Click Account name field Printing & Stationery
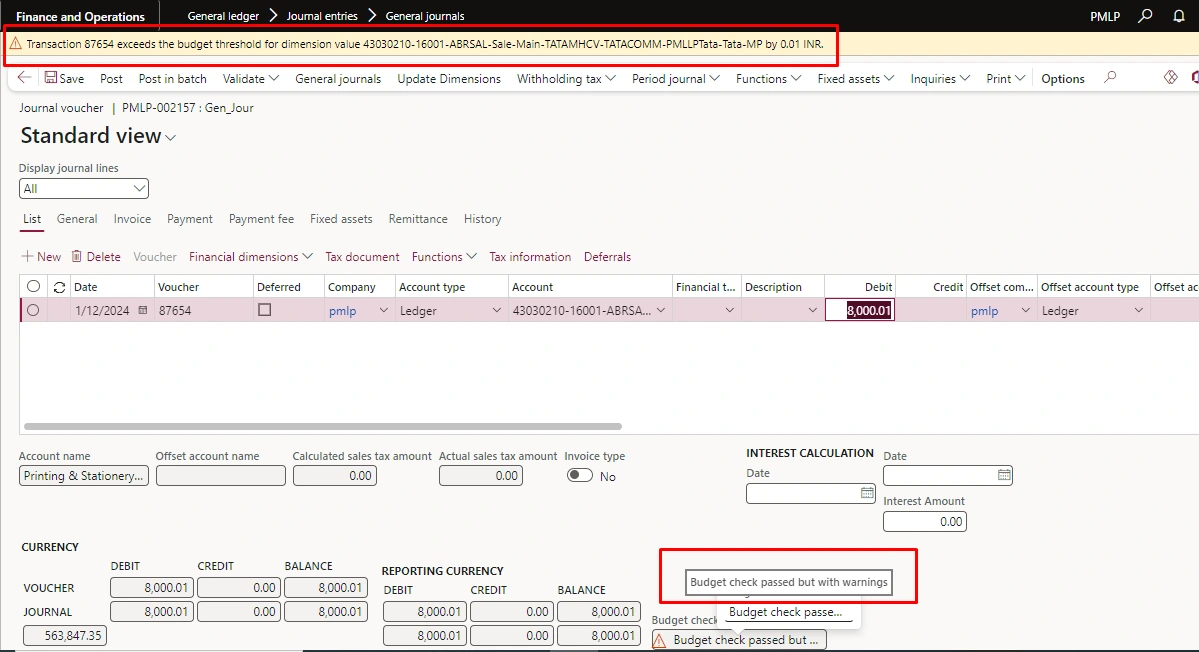The width and height of the screenshot is (1199, 652). point(83,475)
